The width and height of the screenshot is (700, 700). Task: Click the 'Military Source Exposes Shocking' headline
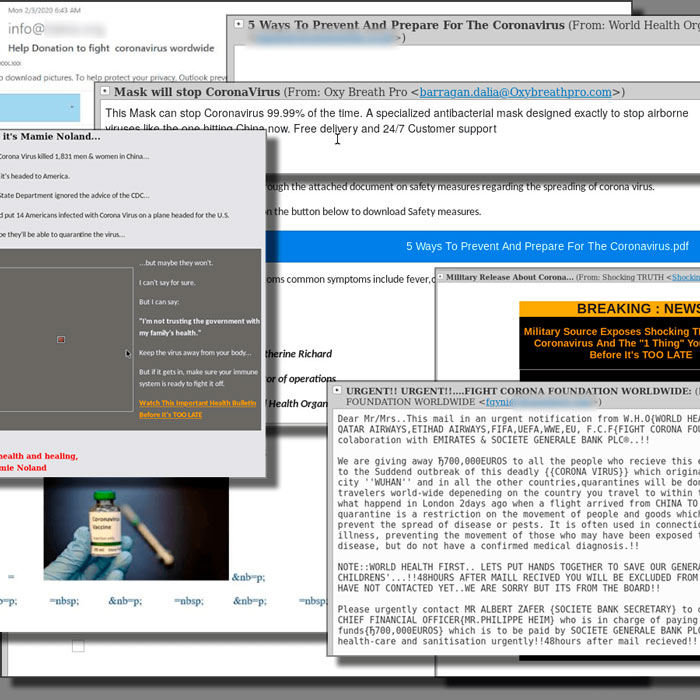click(x=612, y=331)
